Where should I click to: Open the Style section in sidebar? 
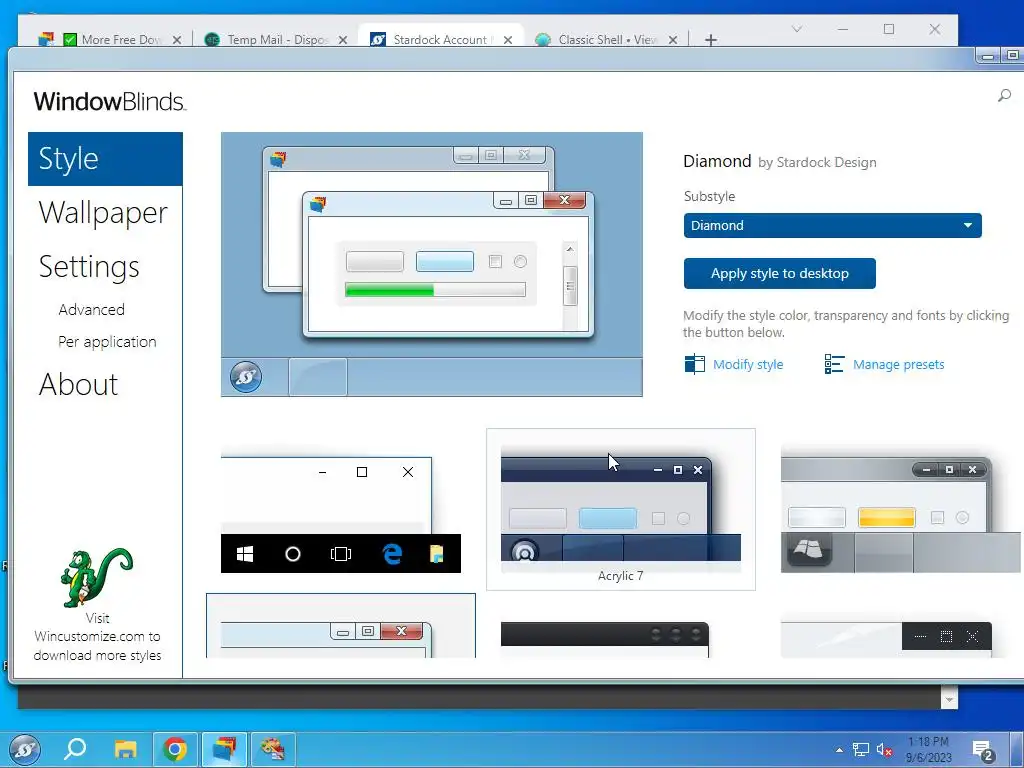tap(105, 159)
